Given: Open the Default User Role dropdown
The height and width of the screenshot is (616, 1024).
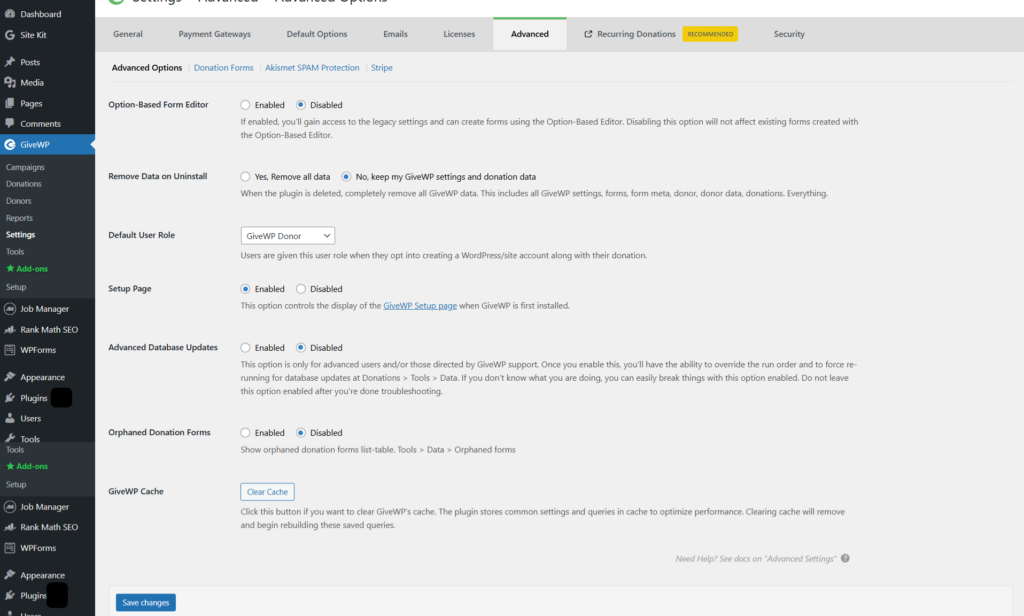Looking at the screenshot, I should [287, 236].
